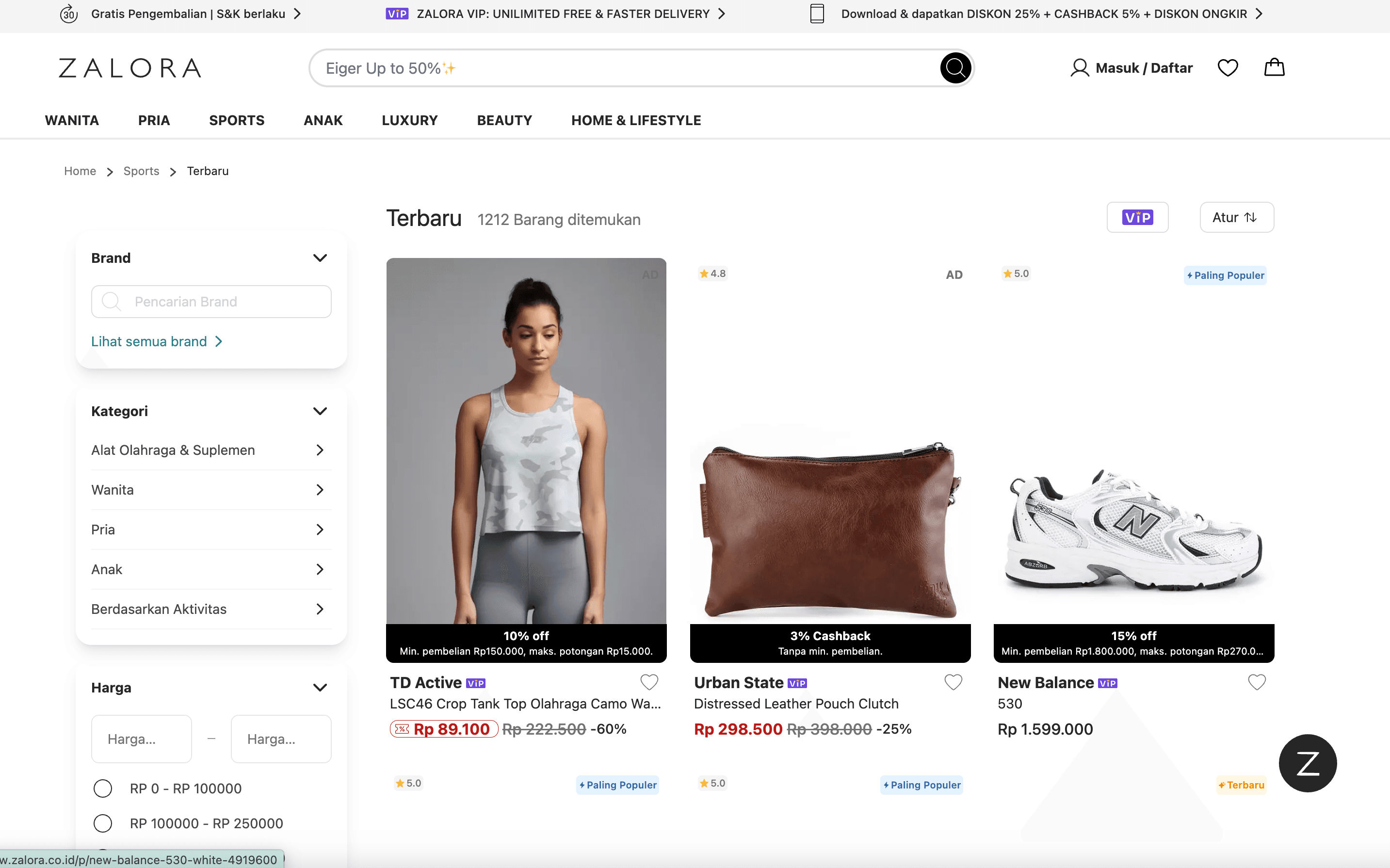This screenshot has width=1390, height=868.
Task: Toggle the VIP filter button
Action: coord(1137,218)
